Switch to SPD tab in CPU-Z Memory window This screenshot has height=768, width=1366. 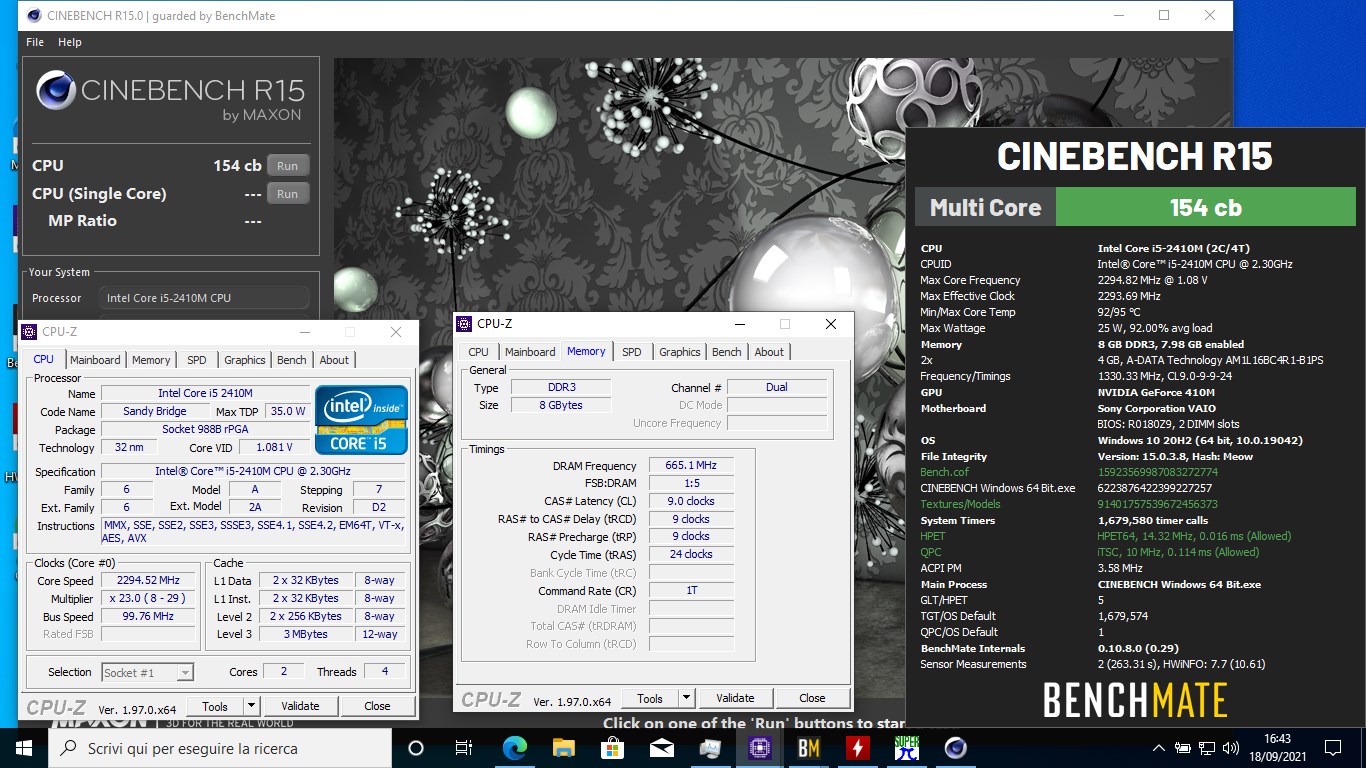pyautogui.click(x=632, y=352)
